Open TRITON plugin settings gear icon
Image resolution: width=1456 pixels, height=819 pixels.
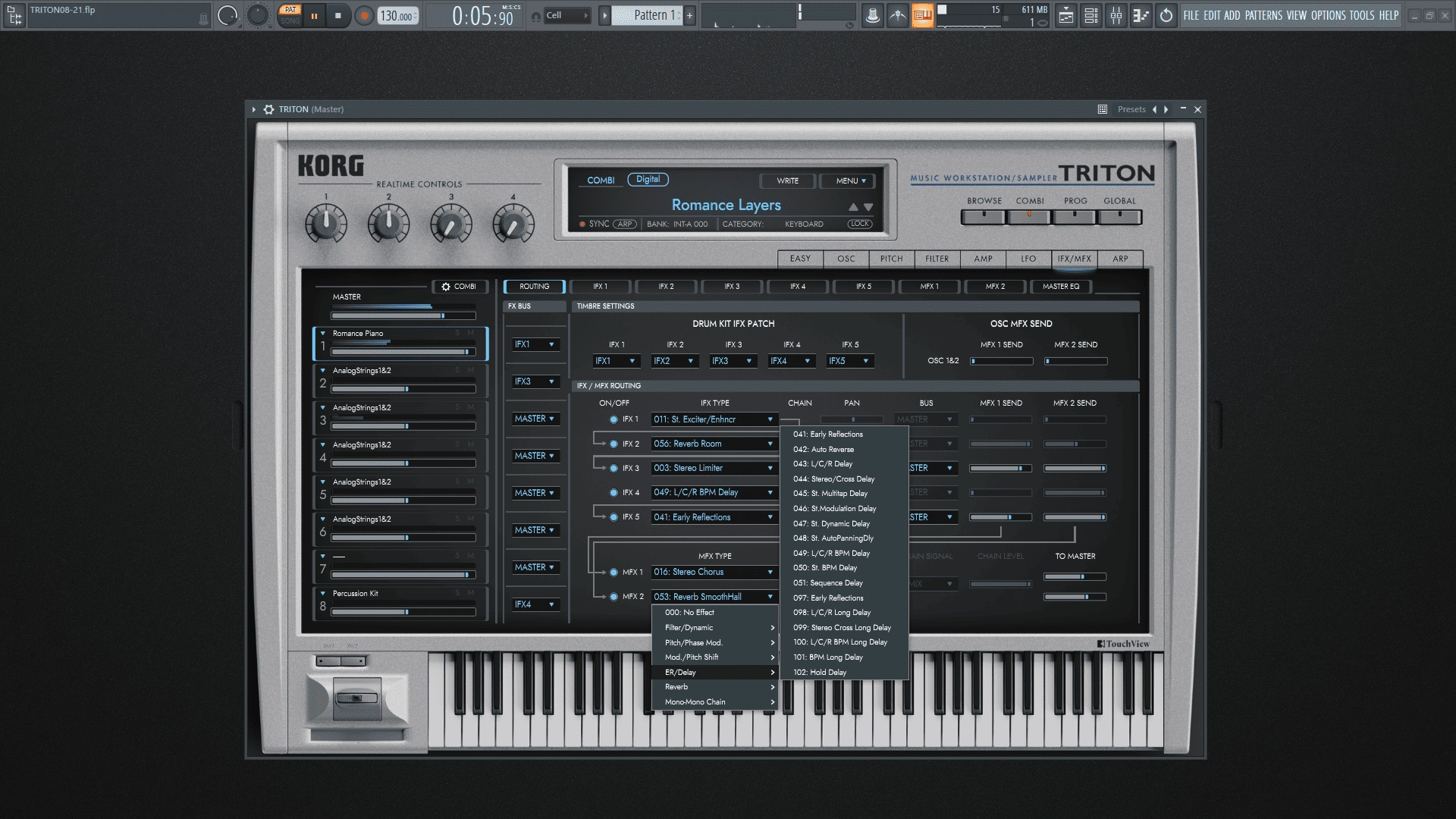pyautogui.click(x=268, y=109)
